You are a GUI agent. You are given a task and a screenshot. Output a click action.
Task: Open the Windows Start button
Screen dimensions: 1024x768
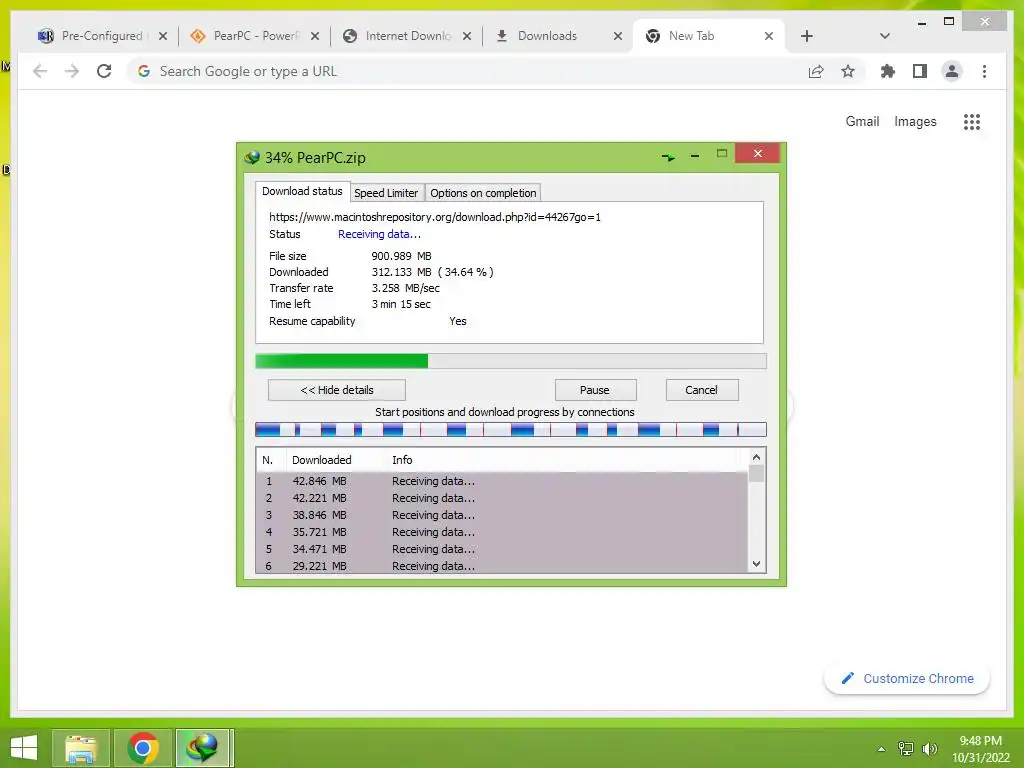point(24,748)
